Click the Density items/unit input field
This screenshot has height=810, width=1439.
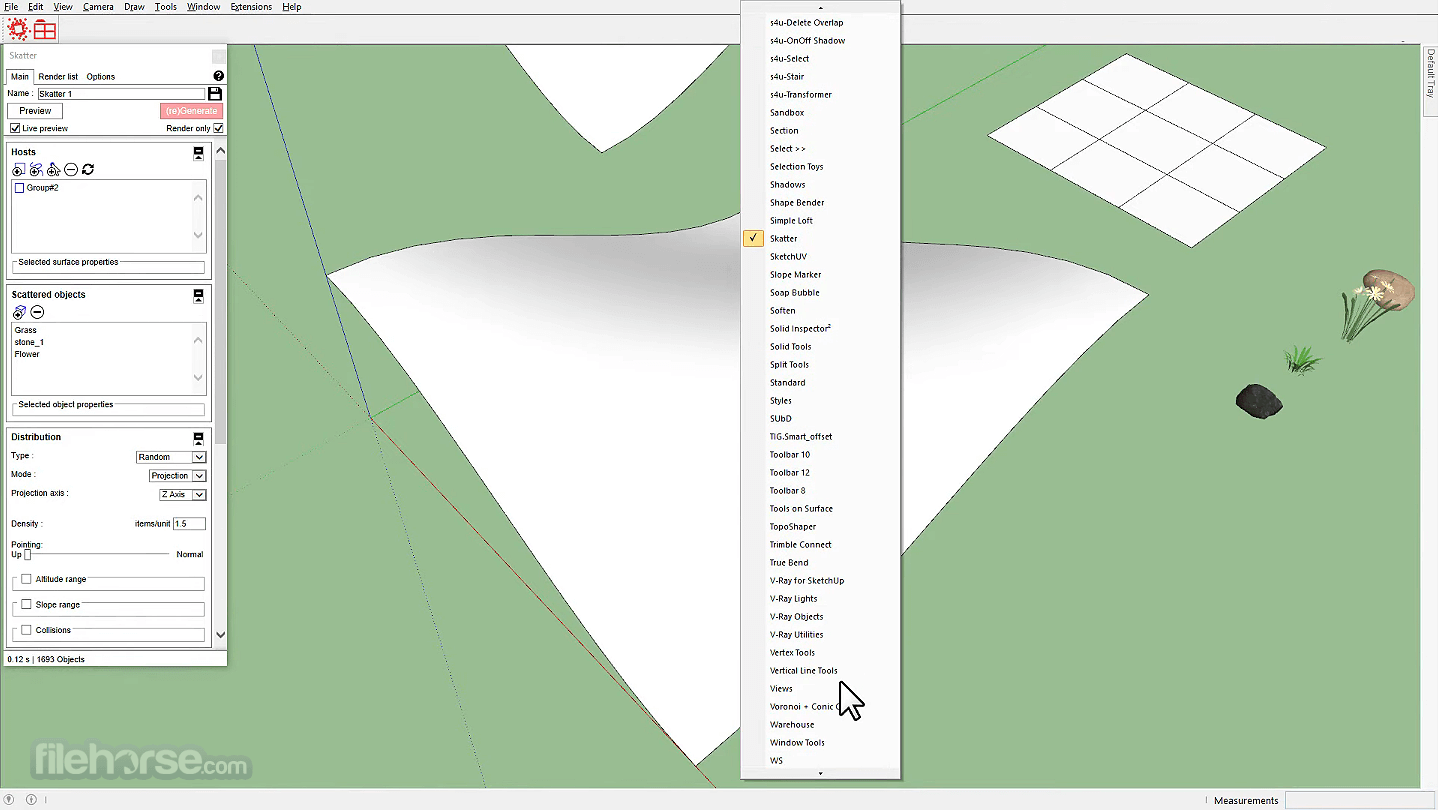[189, 524]
